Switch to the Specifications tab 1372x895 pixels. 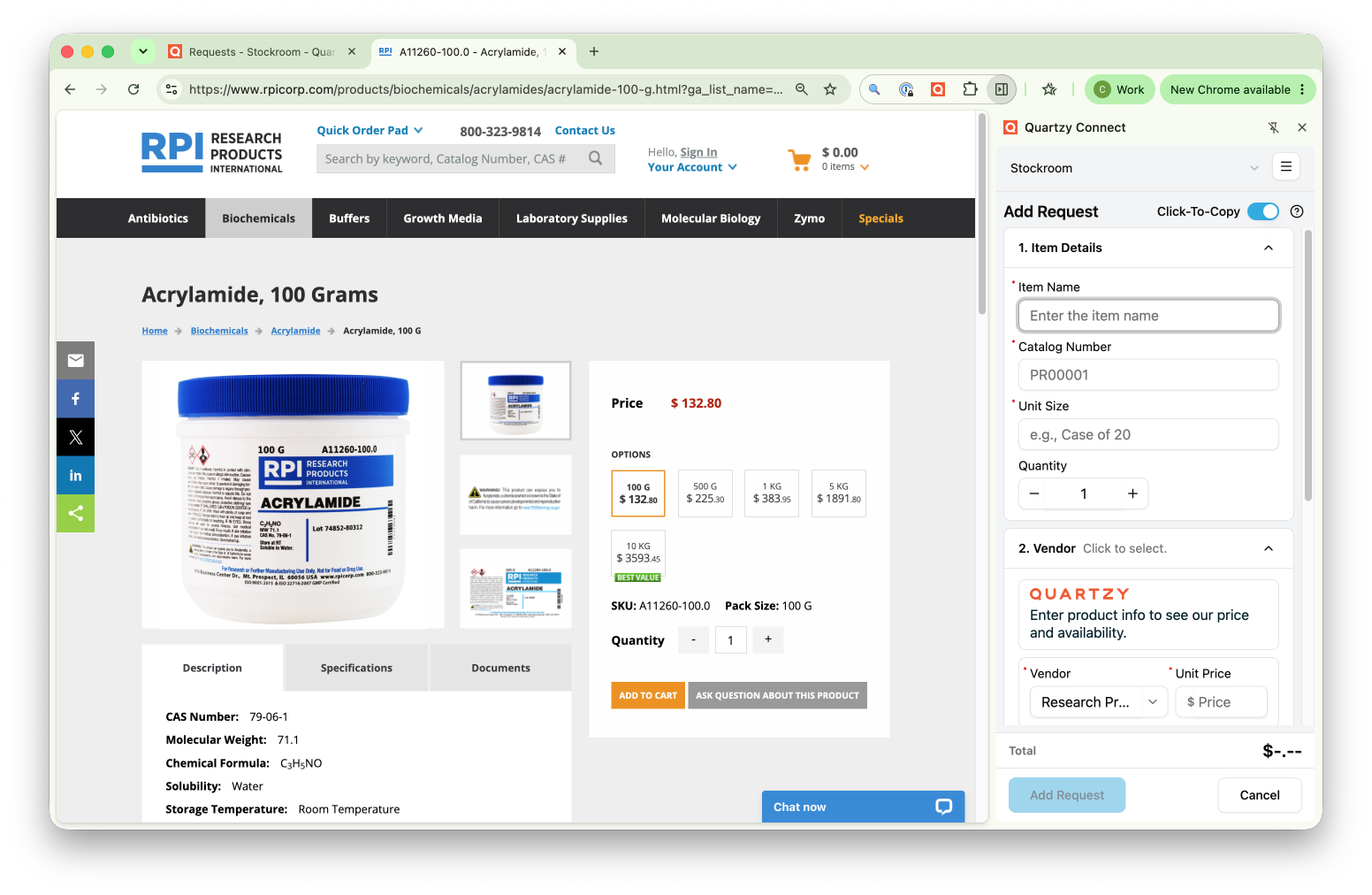[356, 668]
